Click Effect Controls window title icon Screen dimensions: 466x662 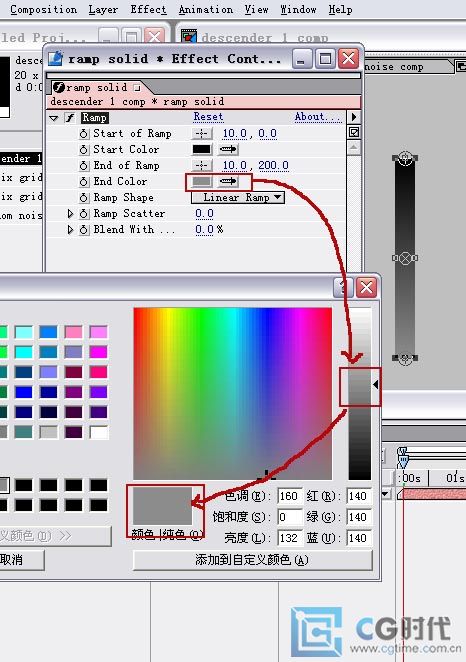tap(55, 59)
